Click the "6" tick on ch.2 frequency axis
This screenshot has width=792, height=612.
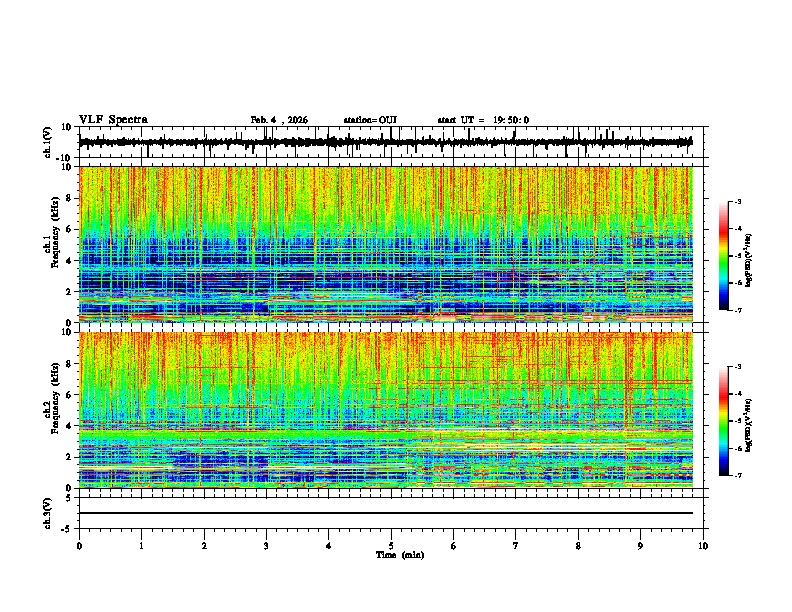click(x=69, y=395)
